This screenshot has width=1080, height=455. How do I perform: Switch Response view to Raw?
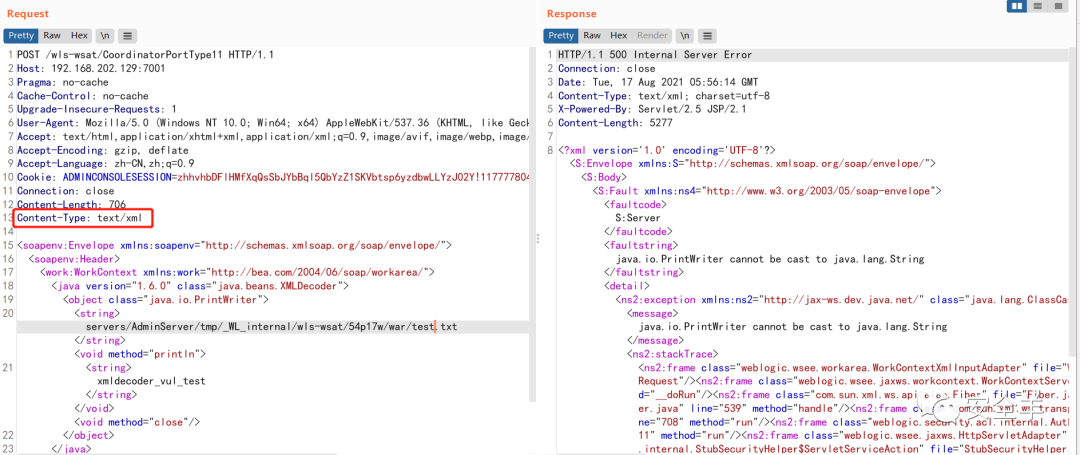pyautogui.click(x=592, y=36)
